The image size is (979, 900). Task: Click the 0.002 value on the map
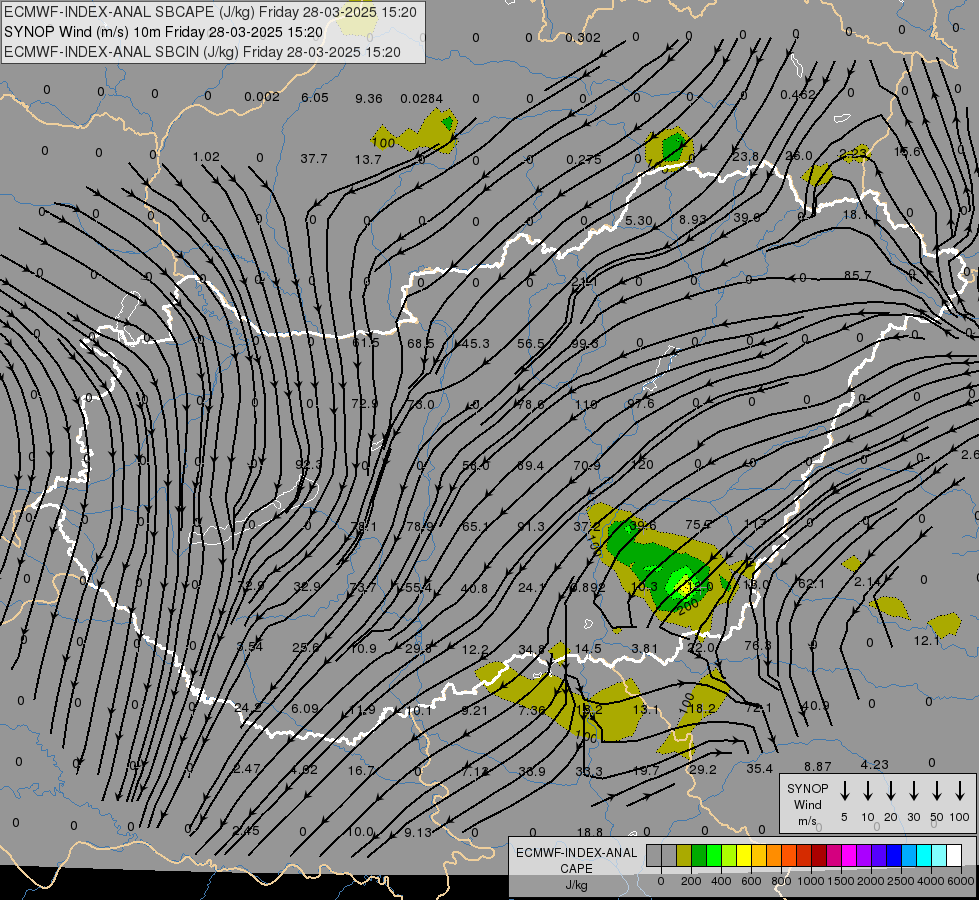(262, 97)
